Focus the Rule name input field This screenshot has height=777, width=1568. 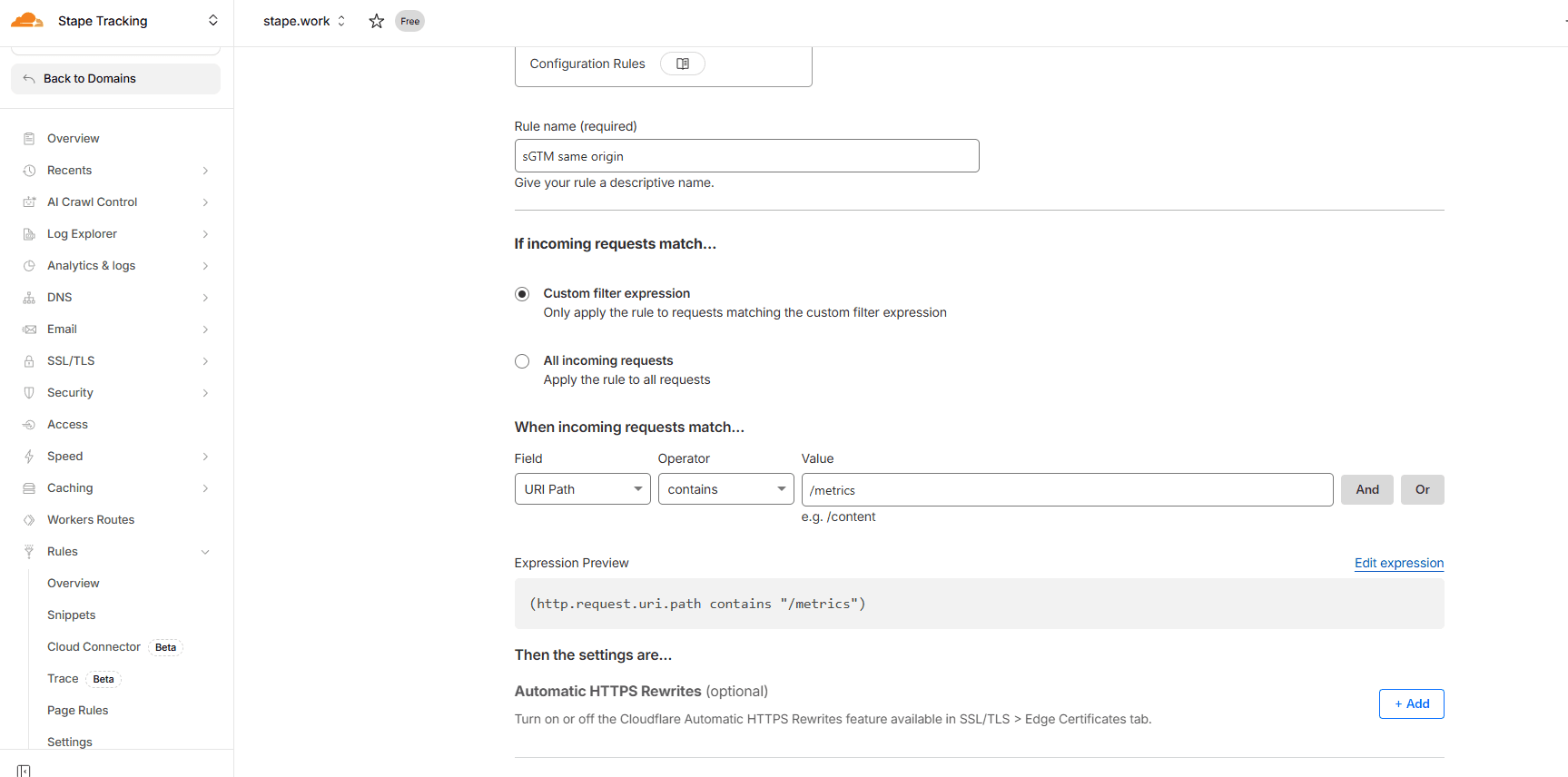coord(746,156)
